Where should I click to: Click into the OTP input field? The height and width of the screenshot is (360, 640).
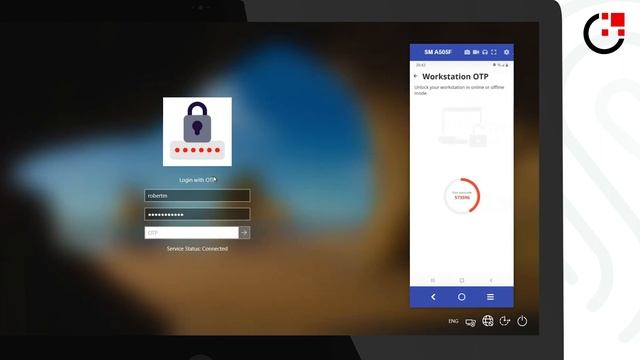click(x=191, y=233)
